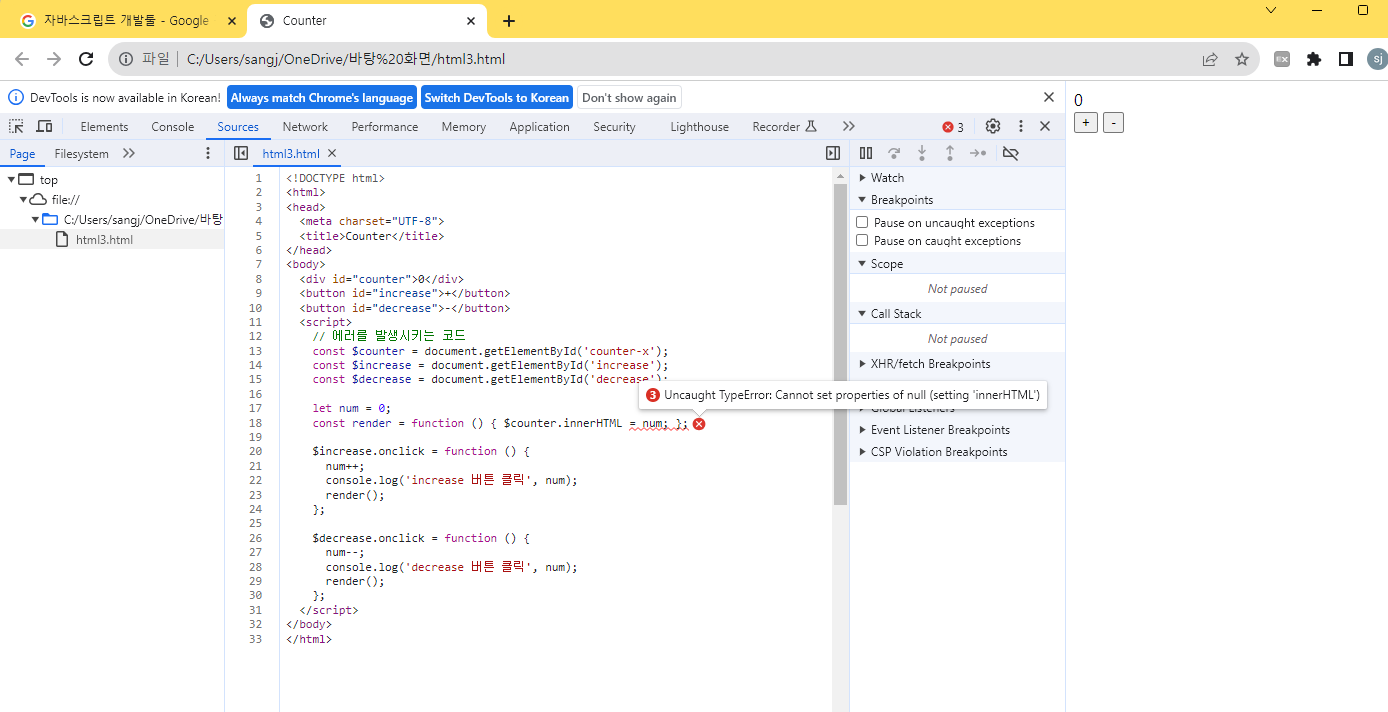This screenshot has width=1388, height=712.
Task: Click the - decrease button on page
Action: [1113, 122]
